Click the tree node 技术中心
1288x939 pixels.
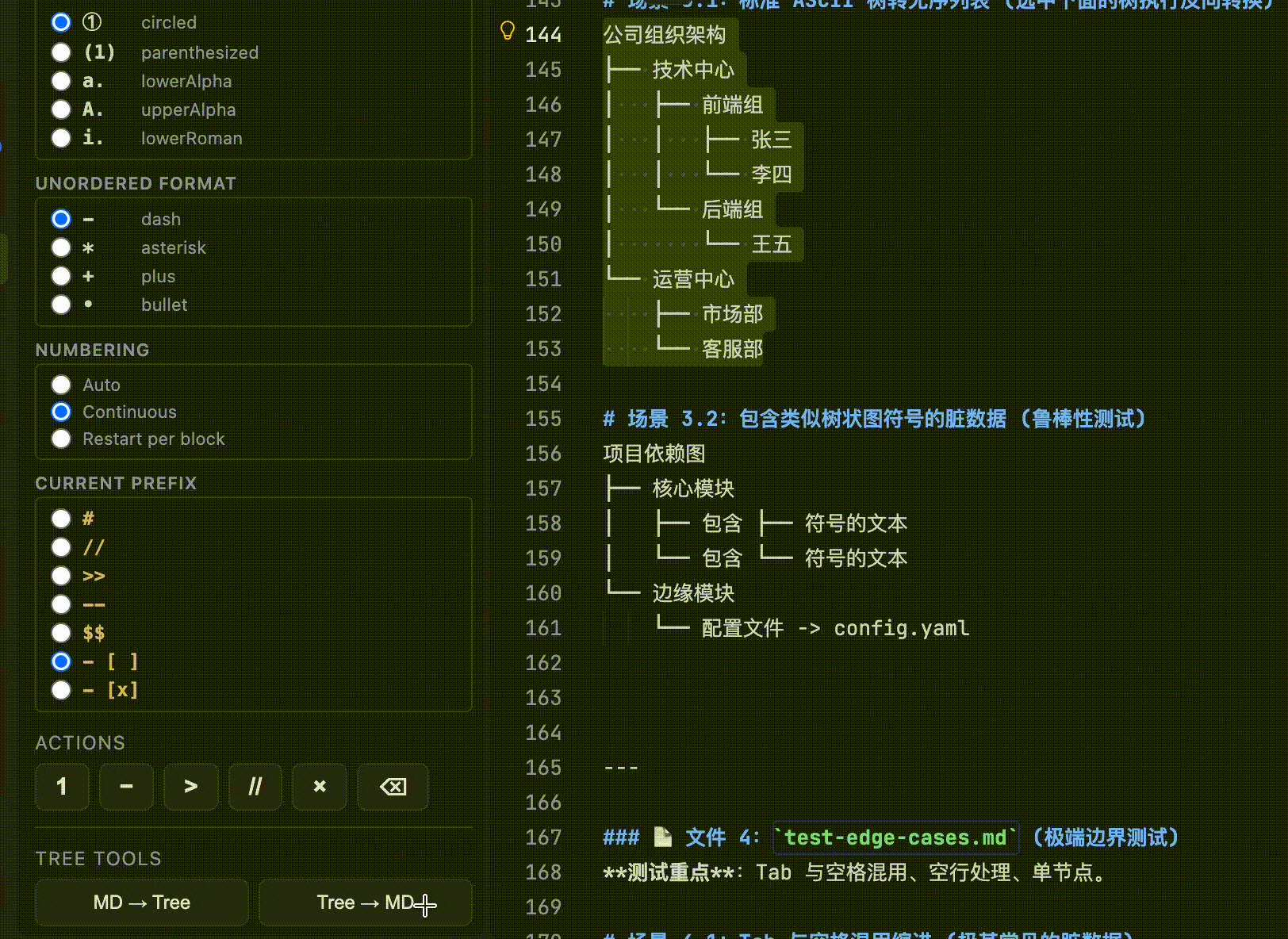693,70
